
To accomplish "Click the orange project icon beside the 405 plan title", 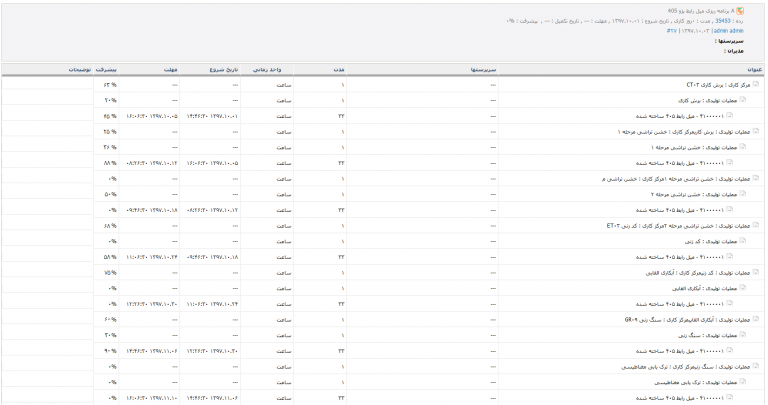I will click(740, 11).
